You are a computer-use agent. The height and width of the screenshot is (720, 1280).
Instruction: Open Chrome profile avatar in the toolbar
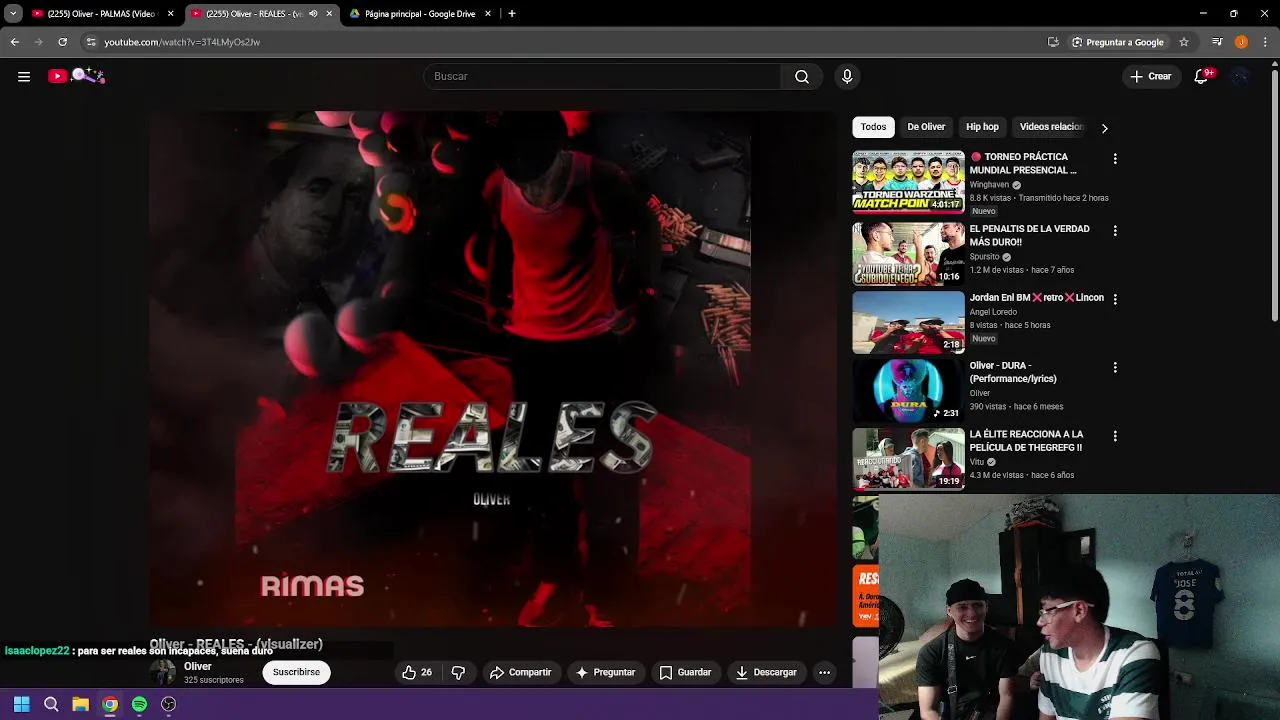(x=1241, y=42)
